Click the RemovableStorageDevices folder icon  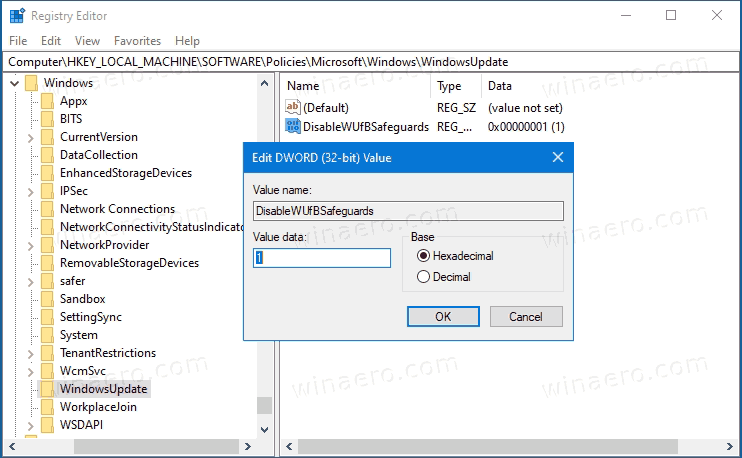point(47,263)
